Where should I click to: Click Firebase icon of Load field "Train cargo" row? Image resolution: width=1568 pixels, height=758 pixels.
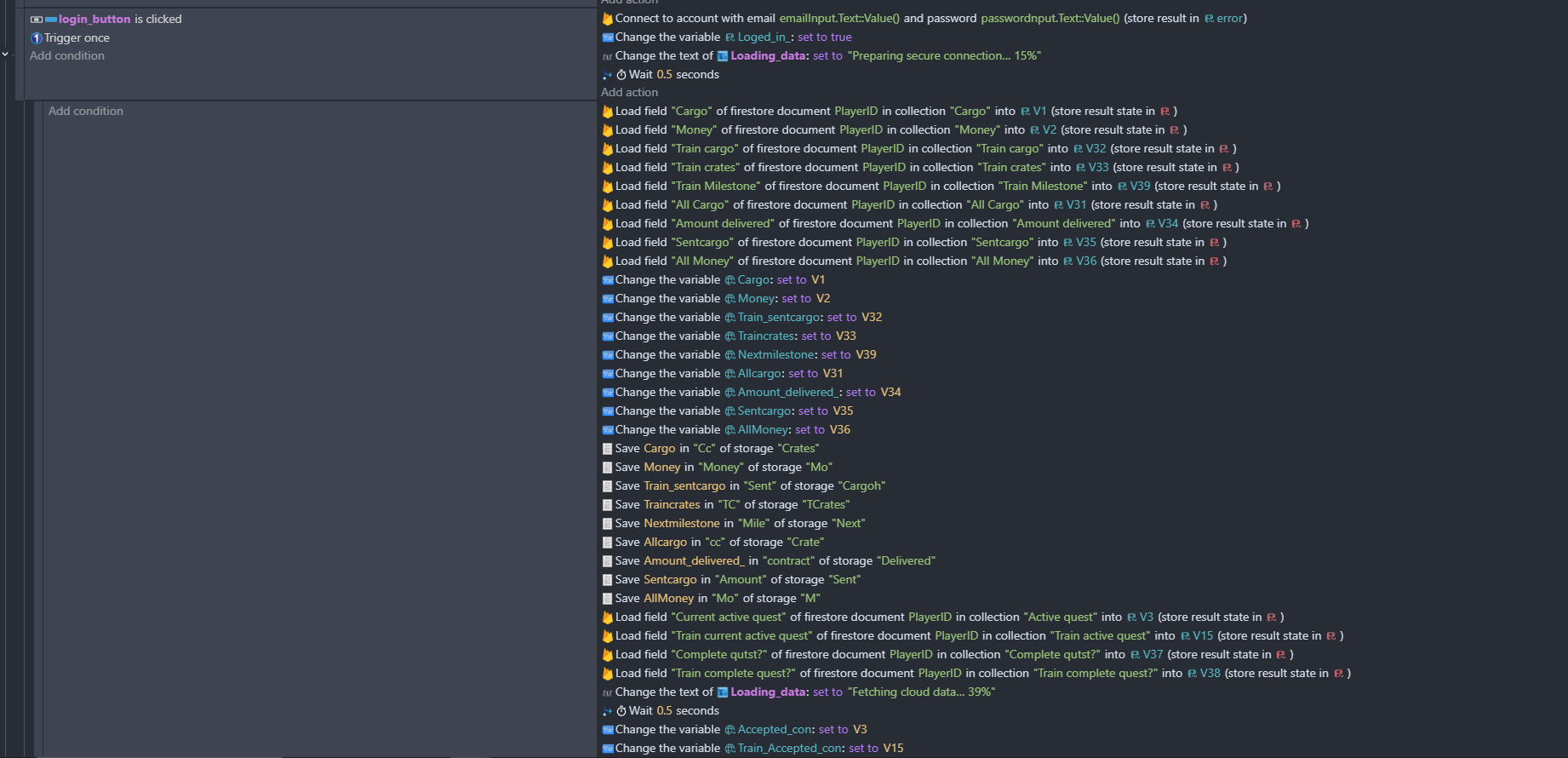coord(608,148)
